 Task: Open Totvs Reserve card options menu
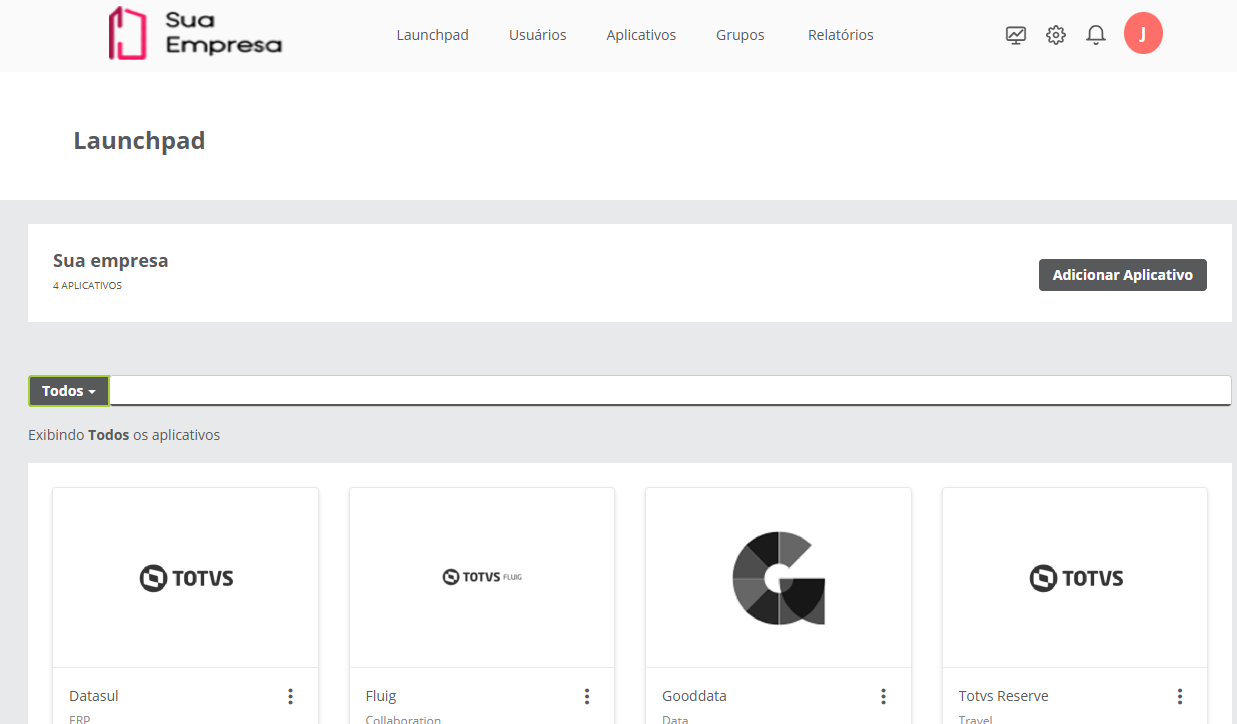click(x=1180, y=696)
